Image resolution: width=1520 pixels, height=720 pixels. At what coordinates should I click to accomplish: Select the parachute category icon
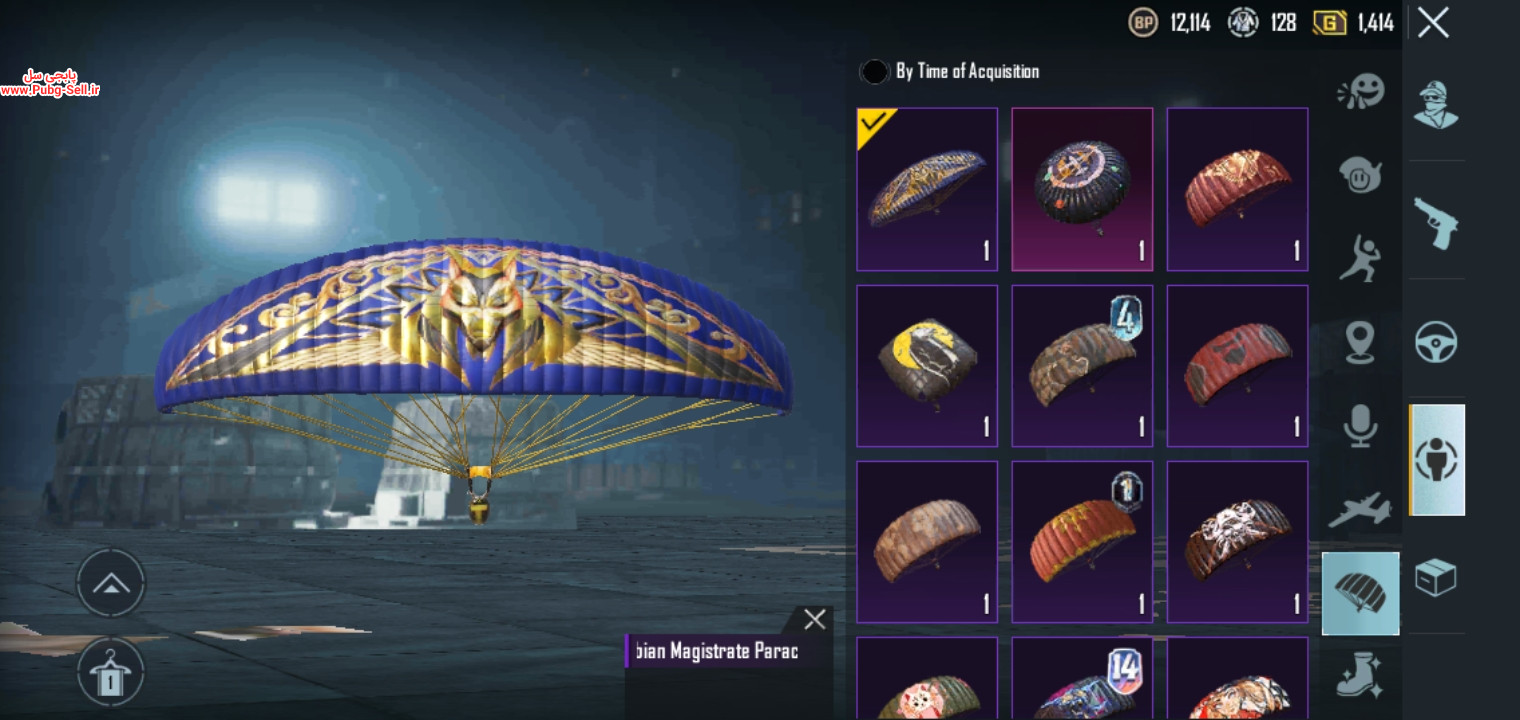tap(1360, 594)
